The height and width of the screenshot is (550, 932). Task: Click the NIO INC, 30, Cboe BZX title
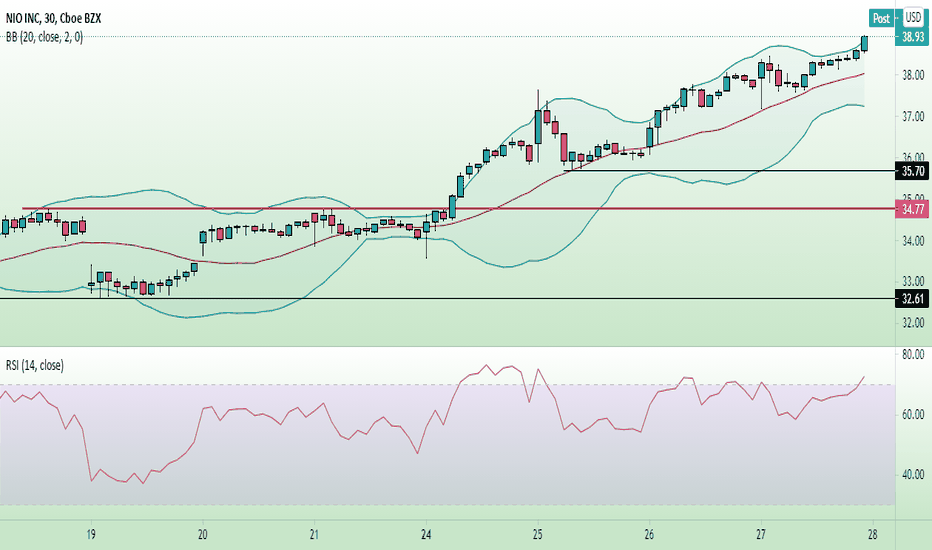[53, 18]
